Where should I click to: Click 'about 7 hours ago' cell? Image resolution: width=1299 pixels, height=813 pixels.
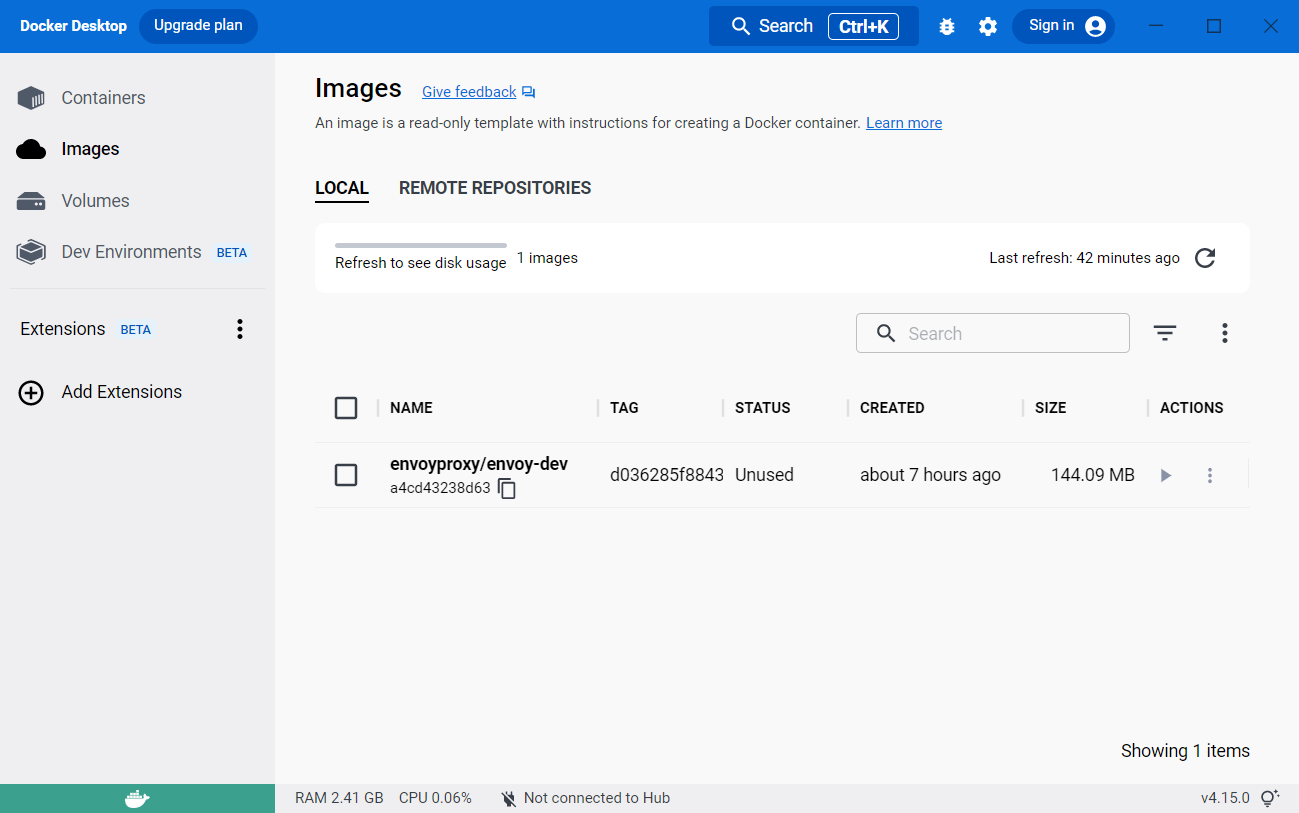pos(930,475)
